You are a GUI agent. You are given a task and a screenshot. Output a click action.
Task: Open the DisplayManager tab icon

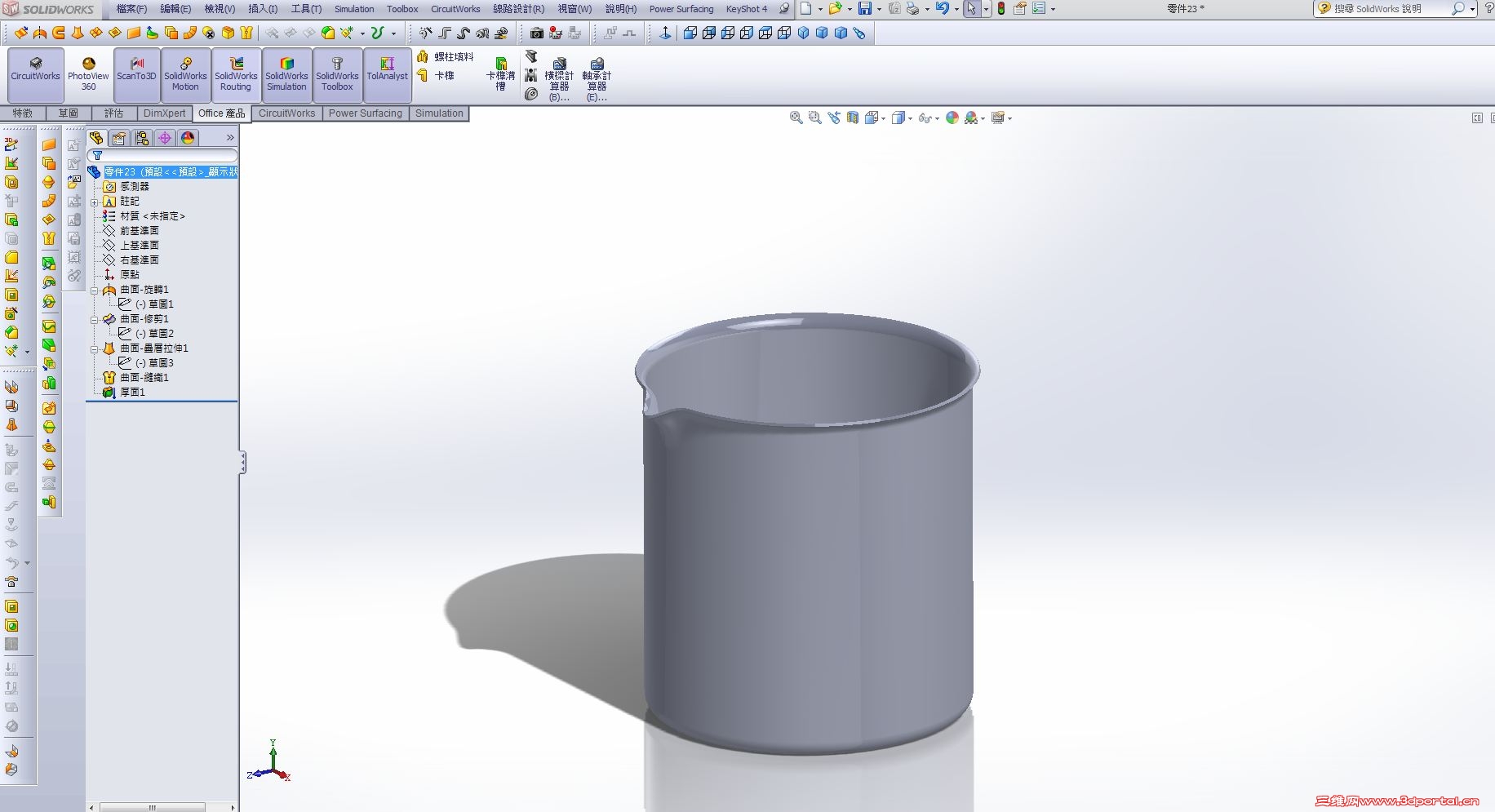188,138
